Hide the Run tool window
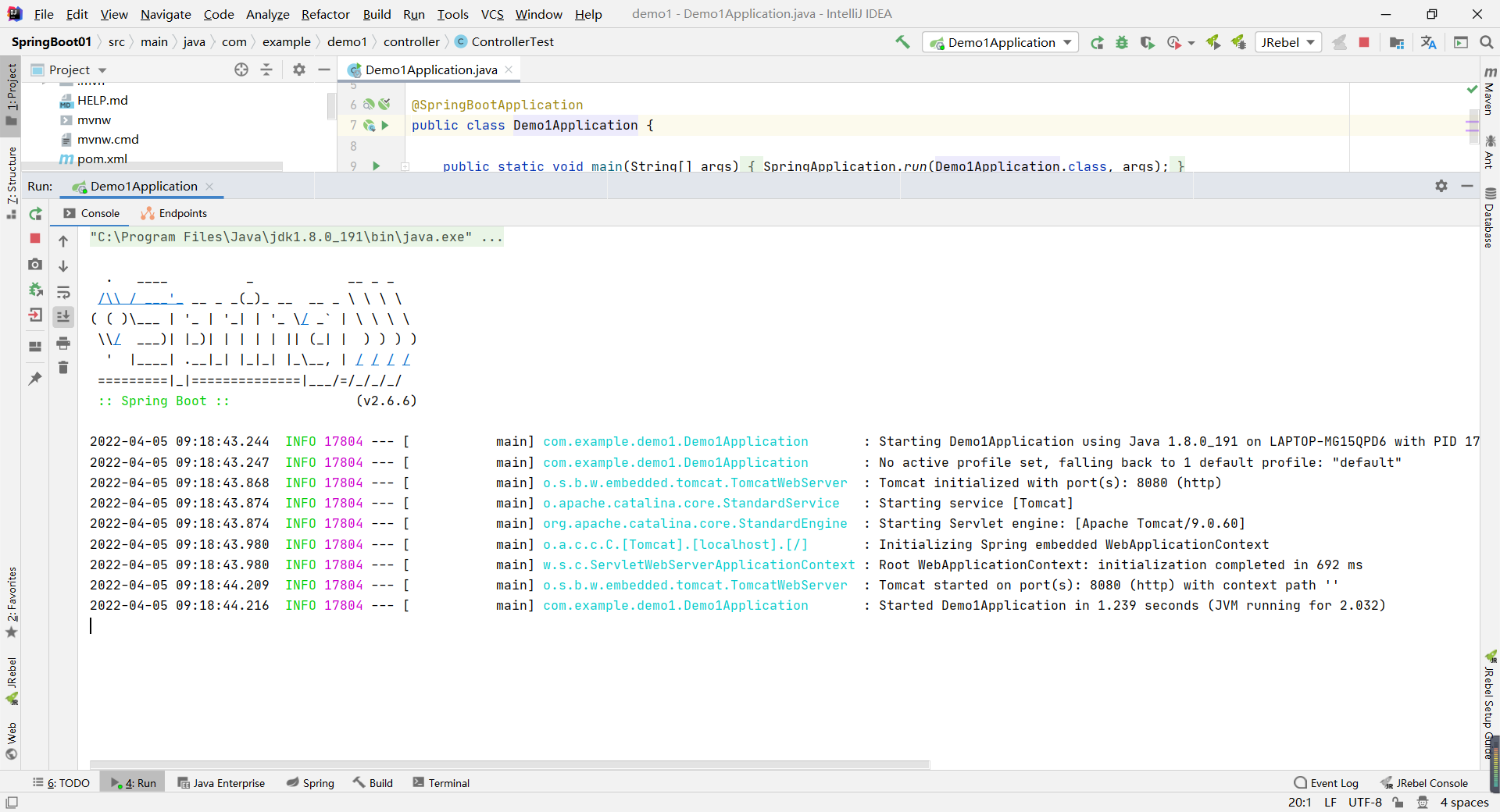The image size is (1500, 812). click(x=1467, y=186)
